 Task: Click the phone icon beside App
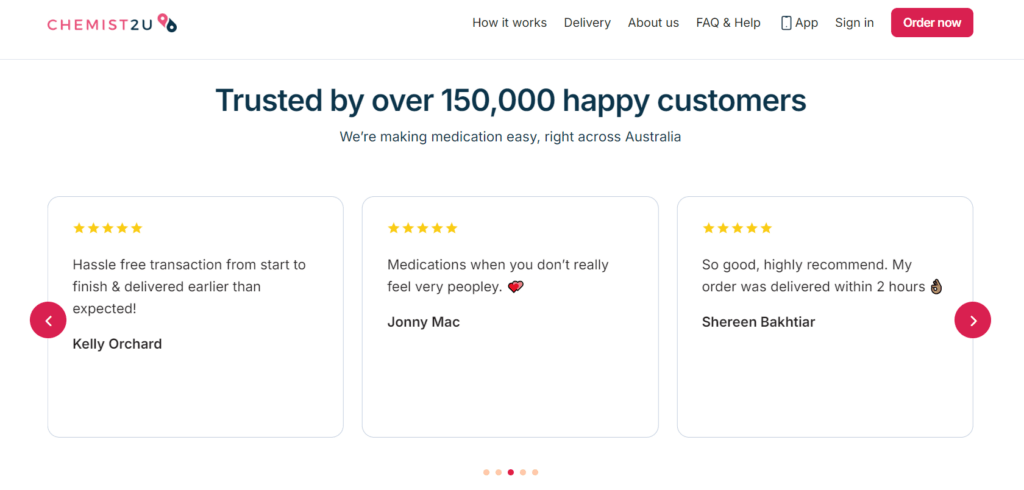pos(786,23)
